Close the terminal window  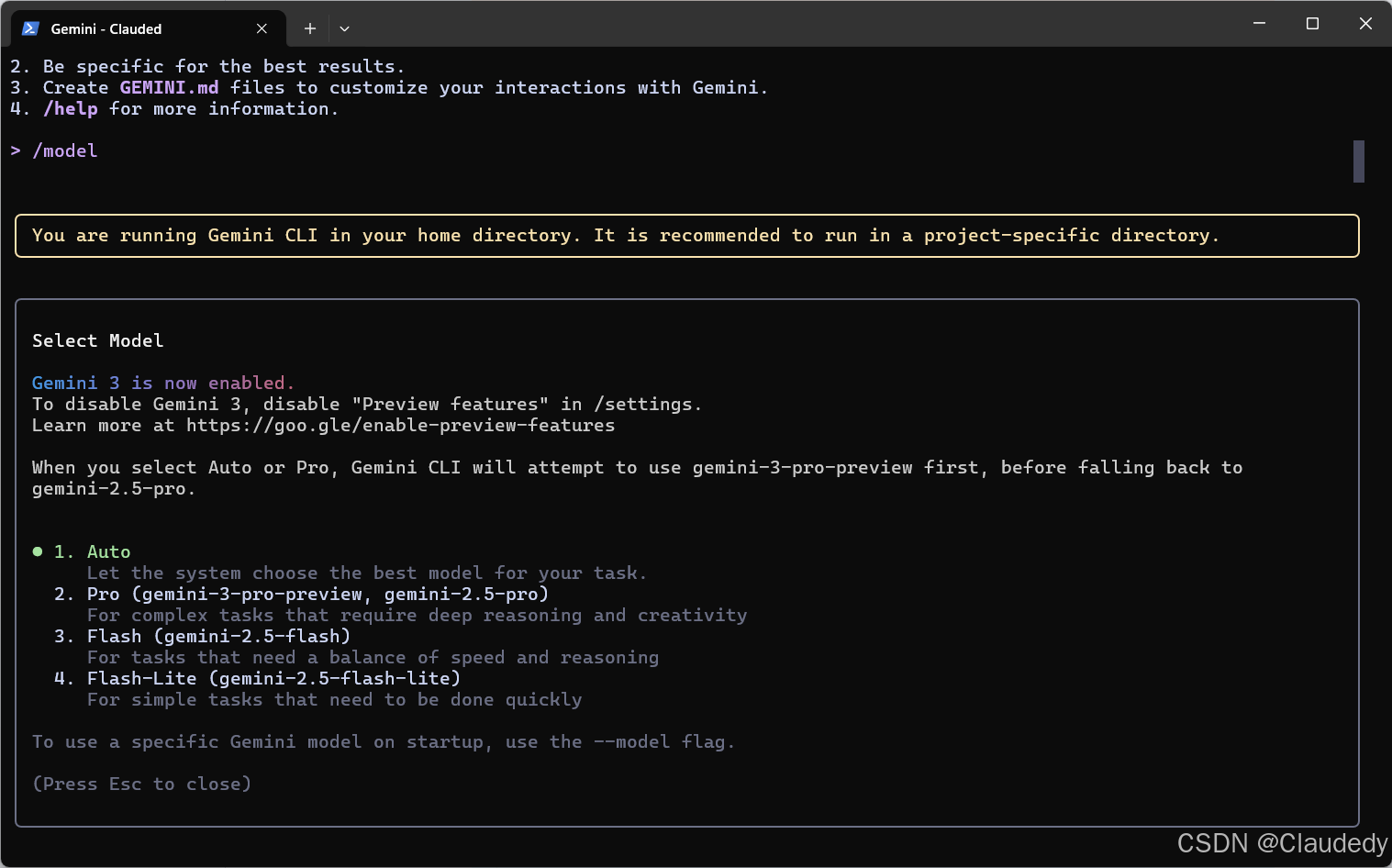pyautogui.click(x=1365, y=23)
